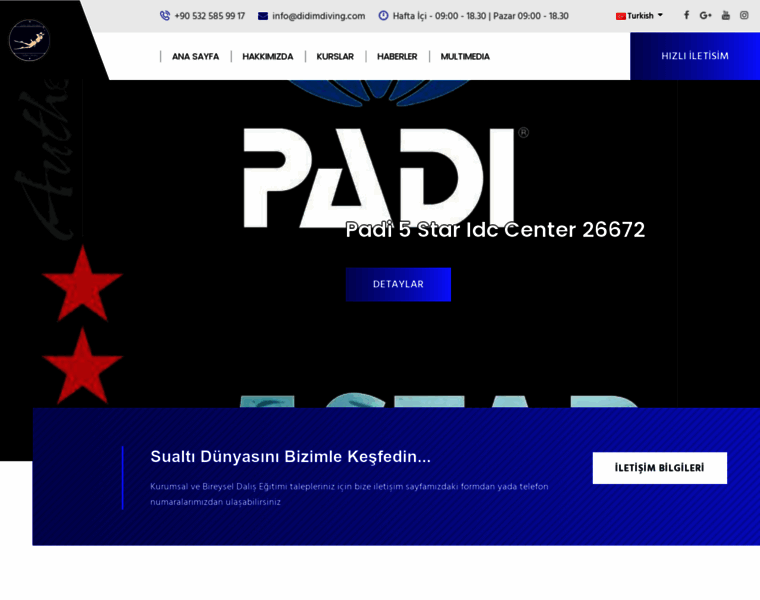Click the Kurumsal ve Bireysel Dalış Eğitimi paragraph
Image resolution: width=760 pixels, height=600 pixels.
tap(349, 494)
